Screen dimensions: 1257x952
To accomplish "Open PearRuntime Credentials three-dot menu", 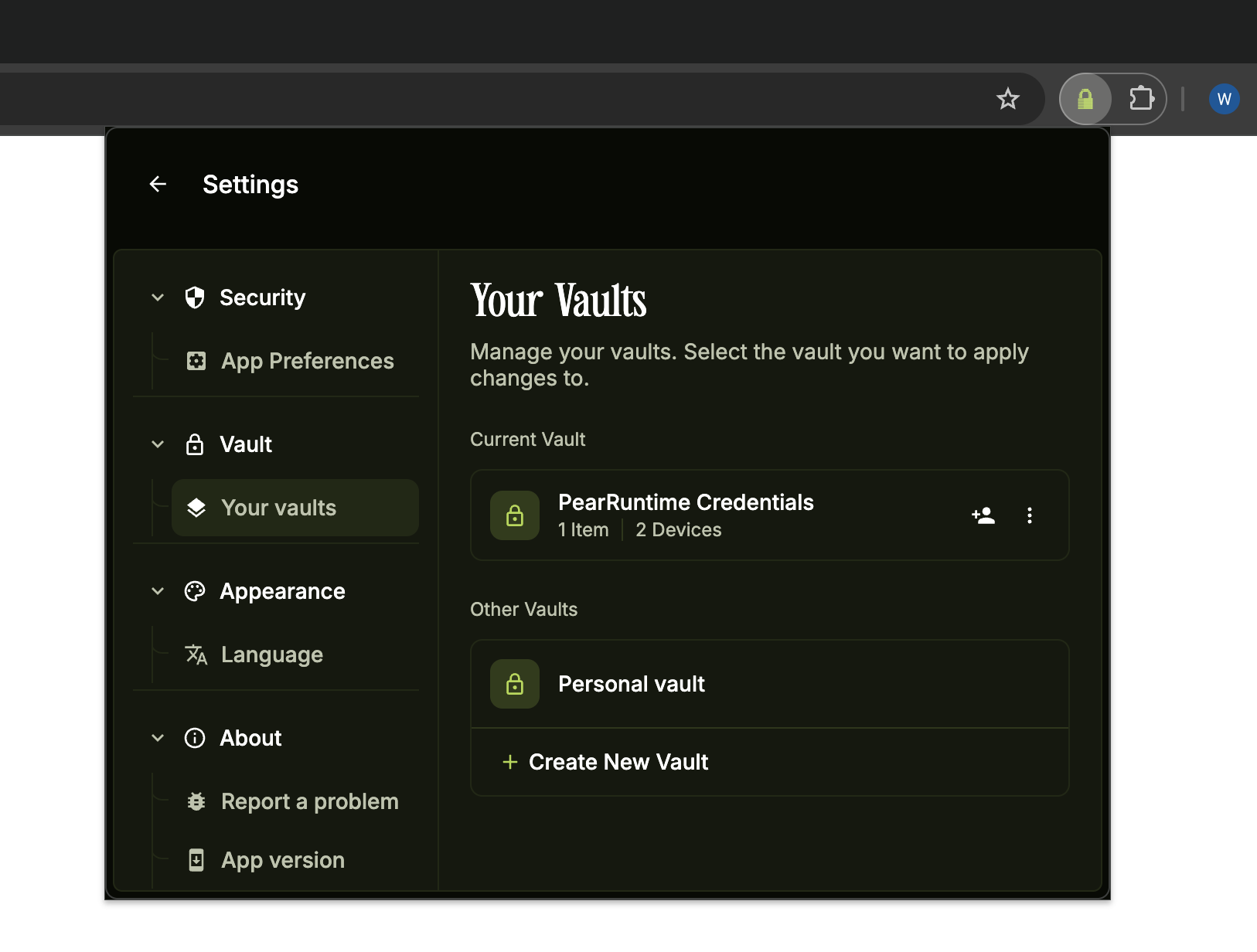I will pyautogui.click(x=1030, y=515).
